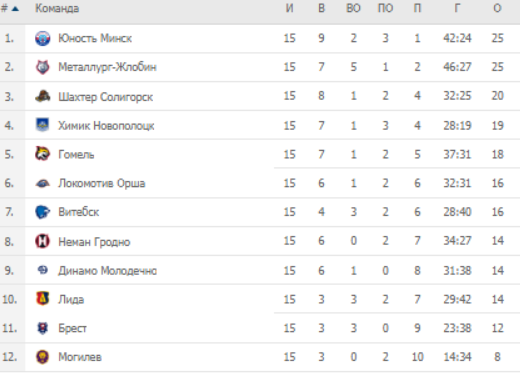Click the Шахтер Солигорск team logo
Image resolution: width=520 pixels, height=373 pixels.
(43, 96)
